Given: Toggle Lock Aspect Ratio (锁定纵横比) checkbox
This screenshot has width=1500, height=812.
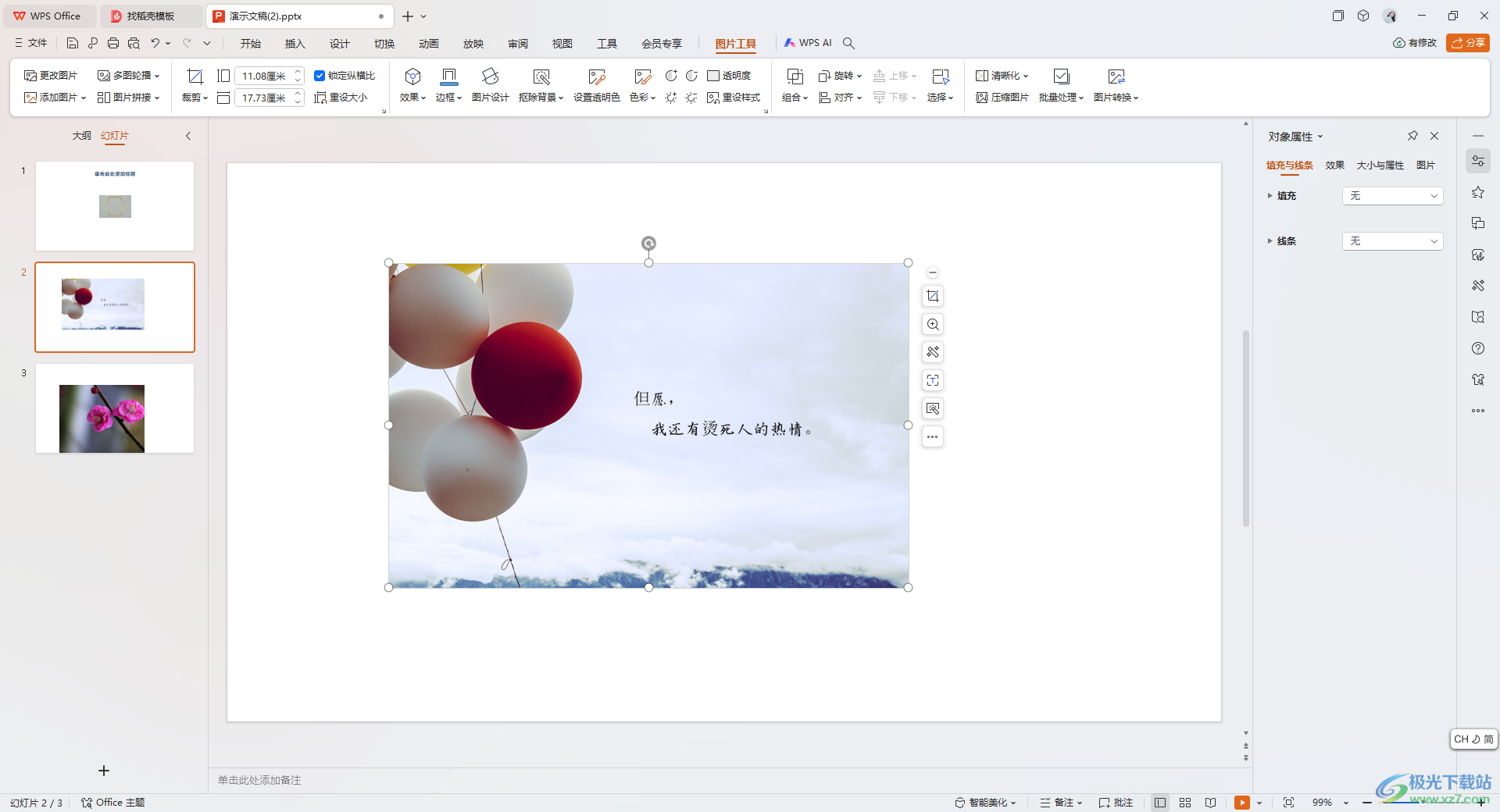Looking at the screenshot, I should pyautogui.click(x=320, y=76).
